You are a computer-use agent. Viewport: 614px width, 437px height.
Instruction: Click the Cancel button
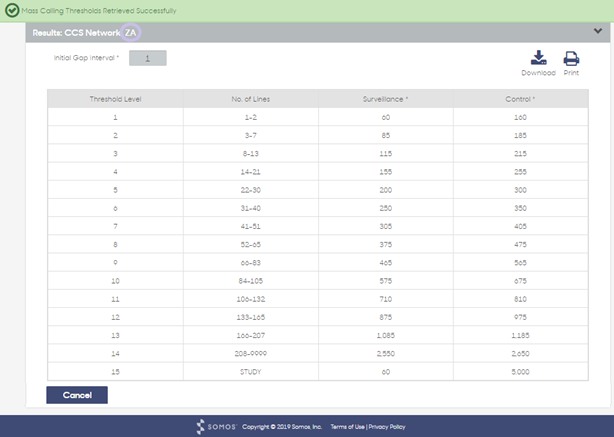click(x=77, y=395)
